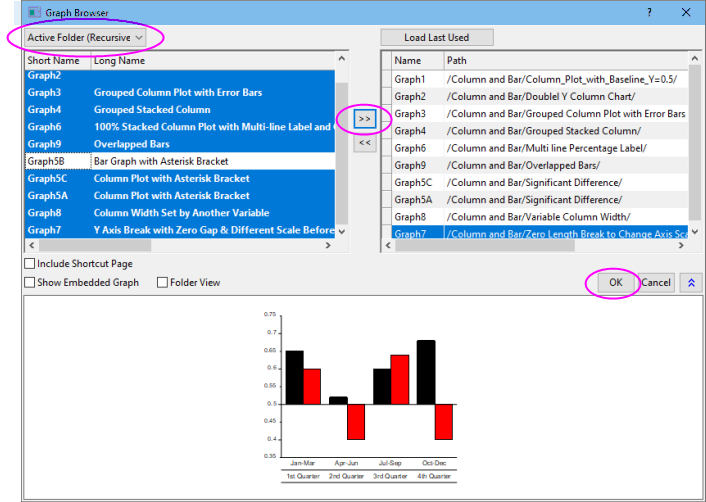The width and height of the screenshot is (706, 502).
Task: Click the >> add graphs button
Action: click(365, 119)
